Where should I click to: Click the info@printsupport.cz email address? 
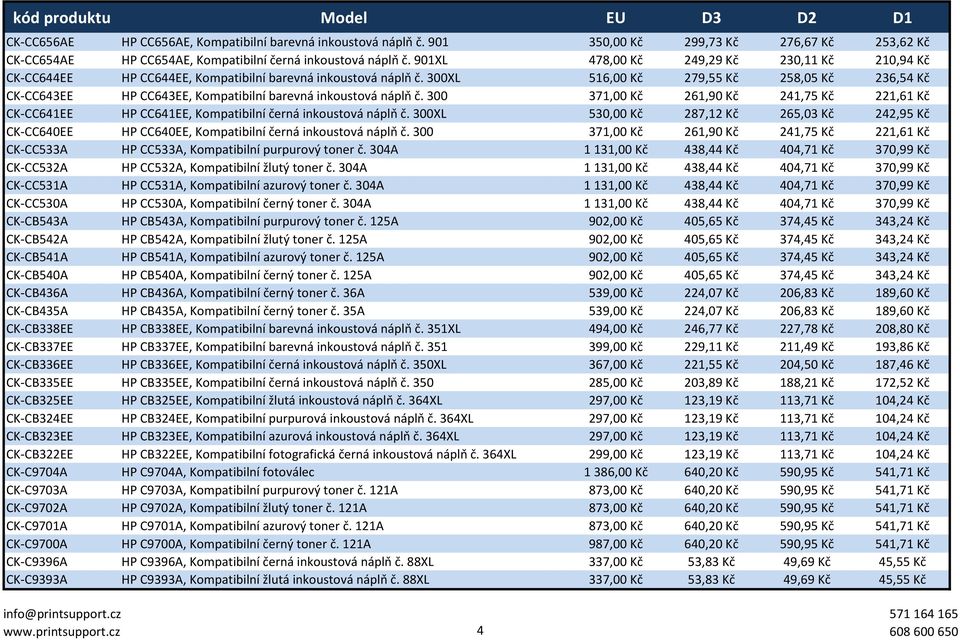point(62,614)
